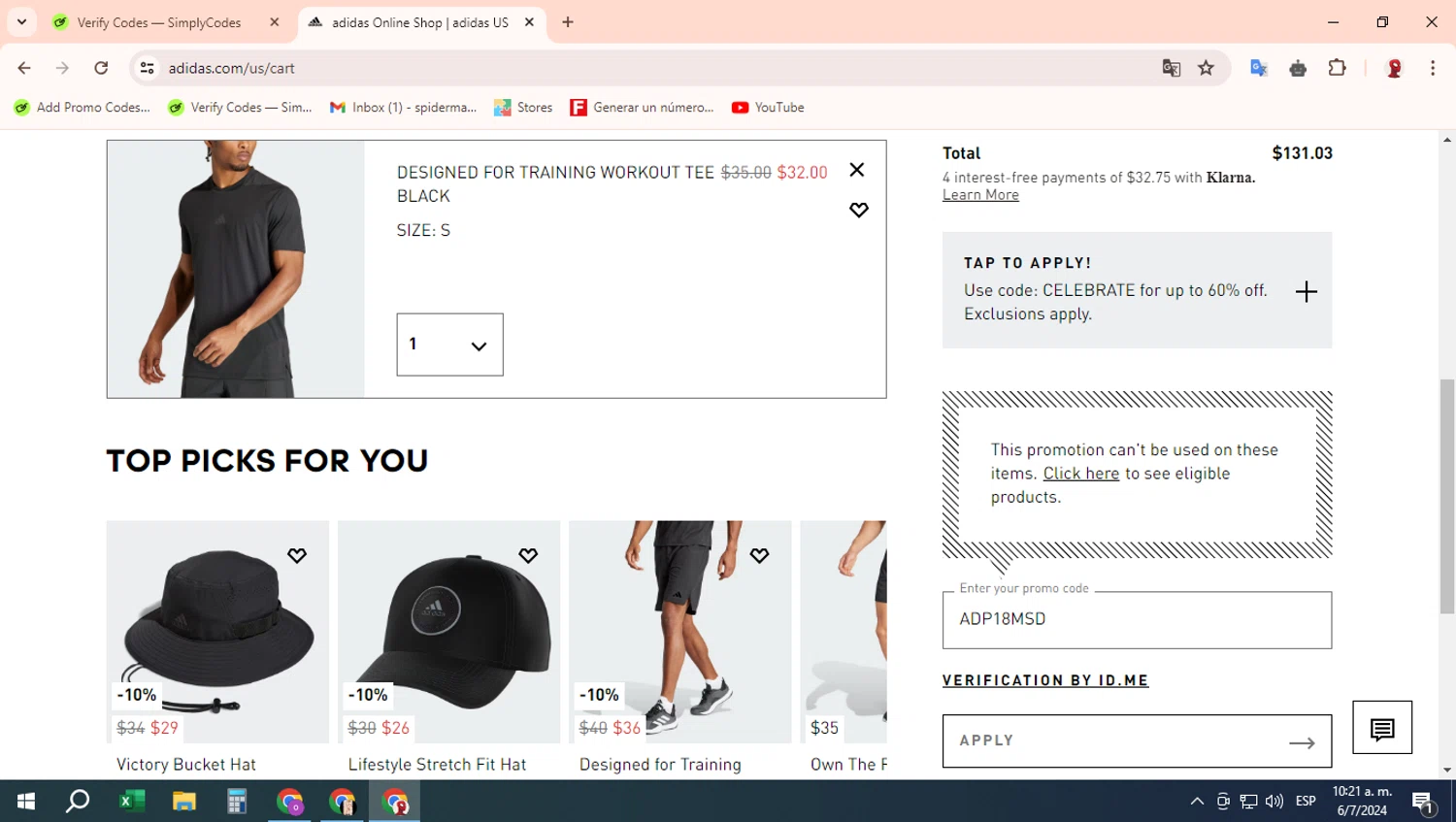The image size is (1456, 822).
Task: Favorite the Victory Bucket Hat
Action: (x=297, y=555)
